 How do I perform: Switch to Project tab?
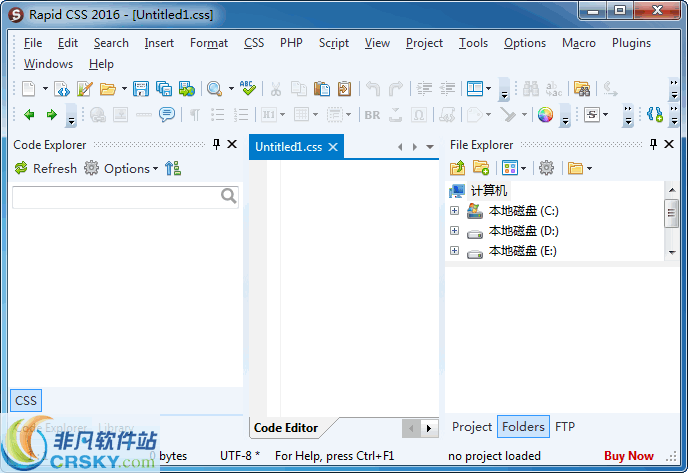pos(472,427)
